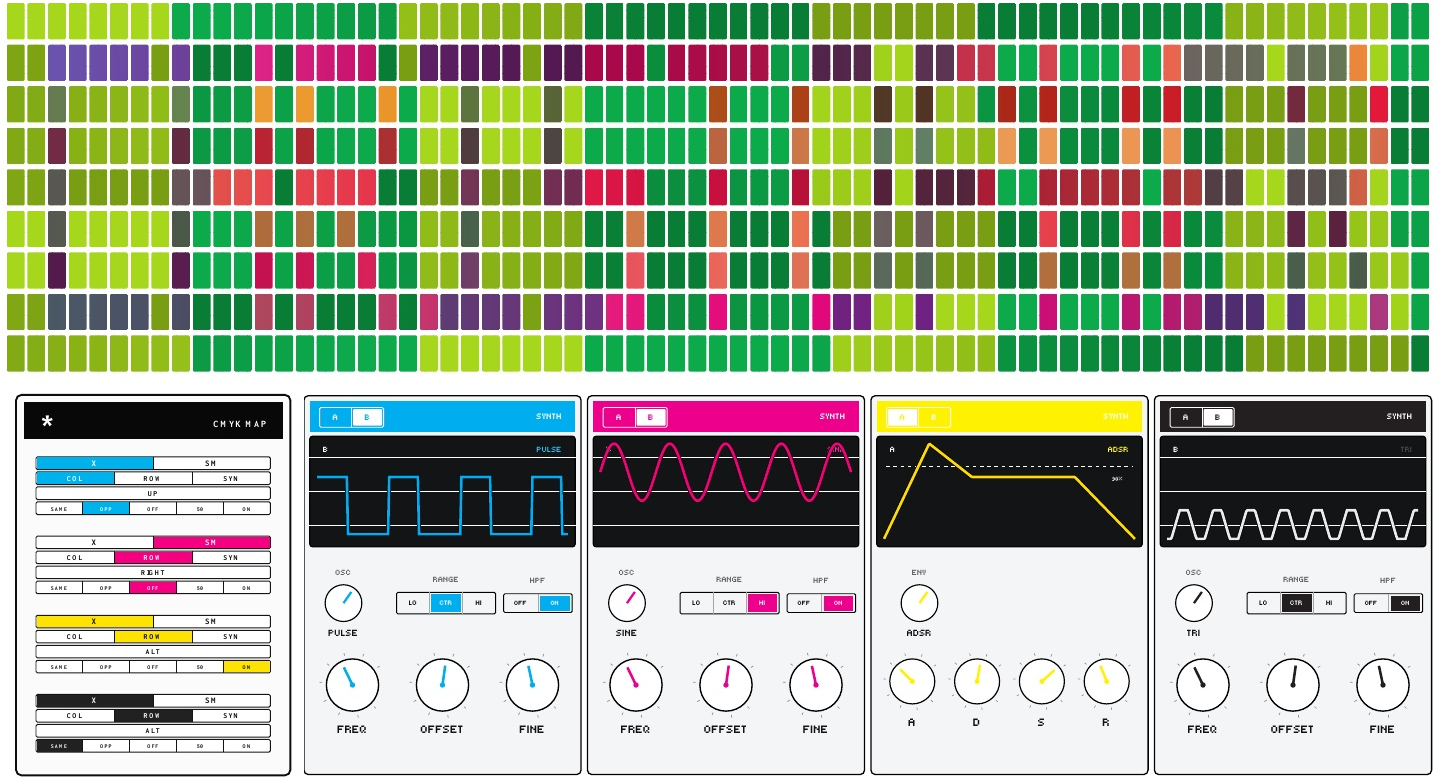Turn cyan synth HPF ON
The height and width of the screenshot is (778, 1442).
tap(555, 603)
